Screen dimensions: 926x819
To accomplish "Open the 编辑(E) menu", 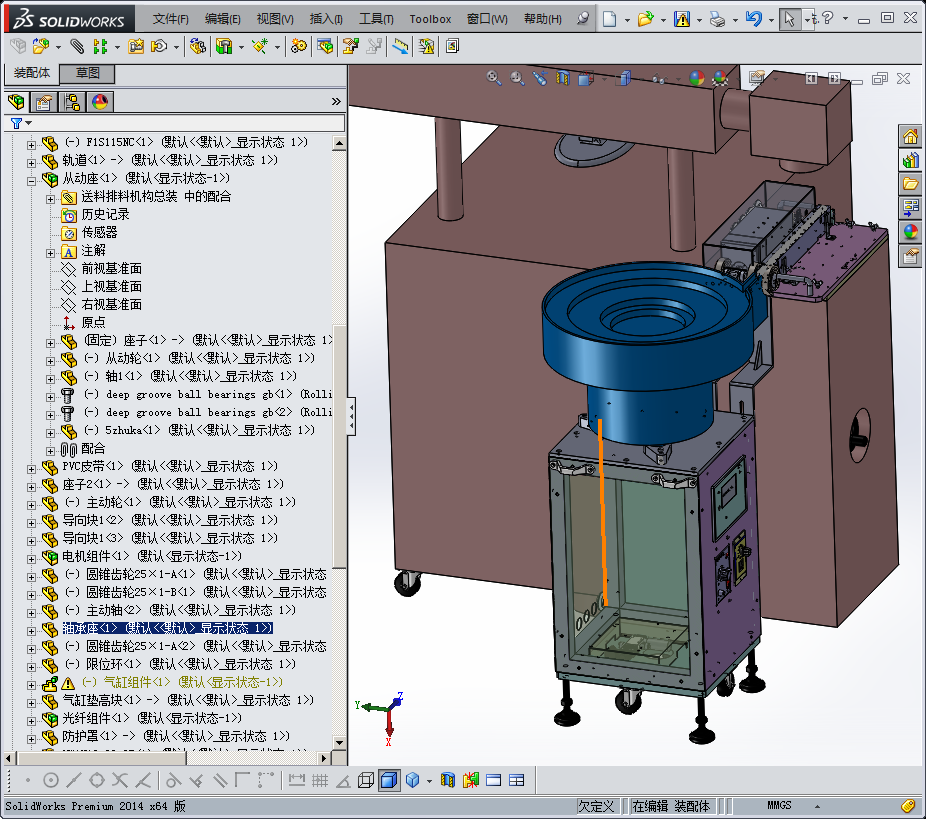I will 223,19.
